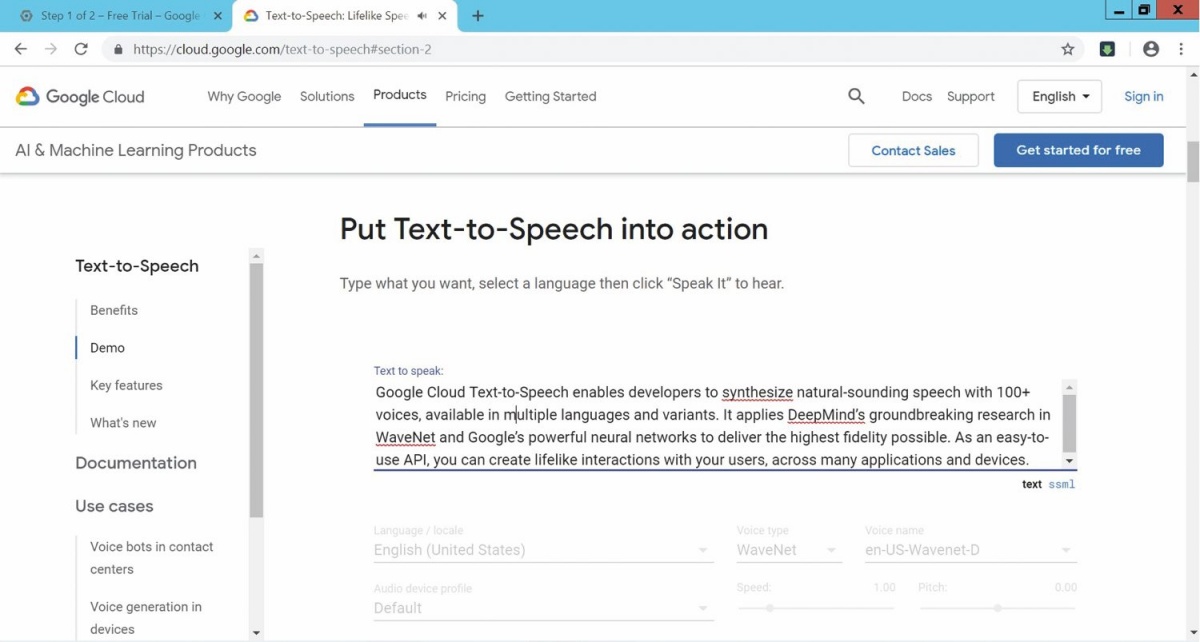Open the Language / locale dropdown
The image size is (1200, 642).
tap(543, 550)
